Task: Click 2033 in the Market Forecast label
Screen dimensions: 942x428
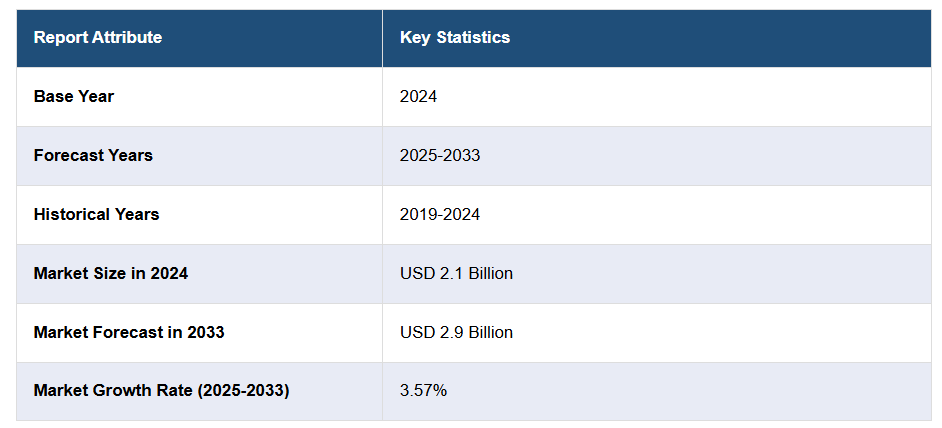Action: click(206, 332)
